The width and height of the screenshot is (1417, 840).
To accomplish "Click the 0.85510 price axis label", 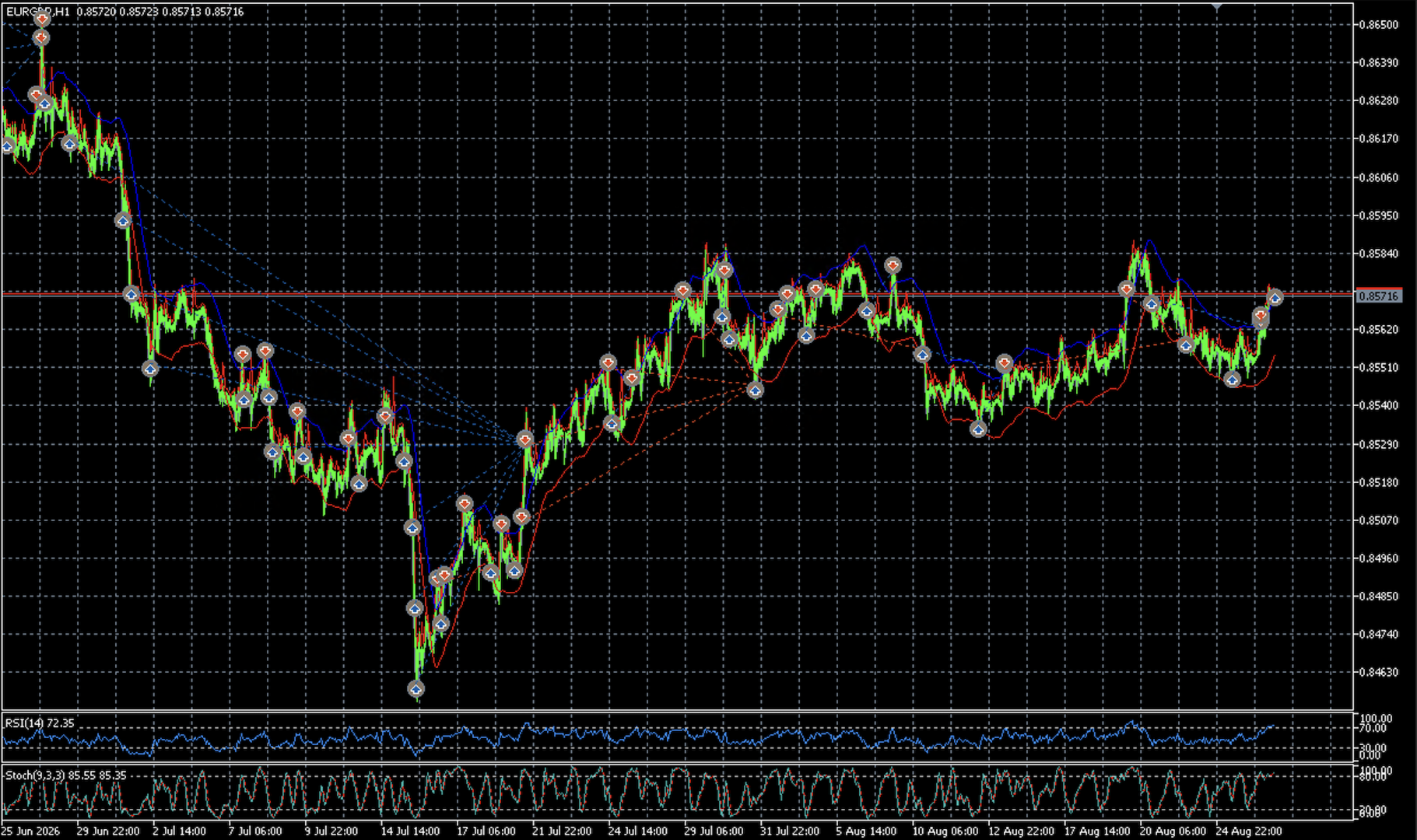I will point(1378,367).
